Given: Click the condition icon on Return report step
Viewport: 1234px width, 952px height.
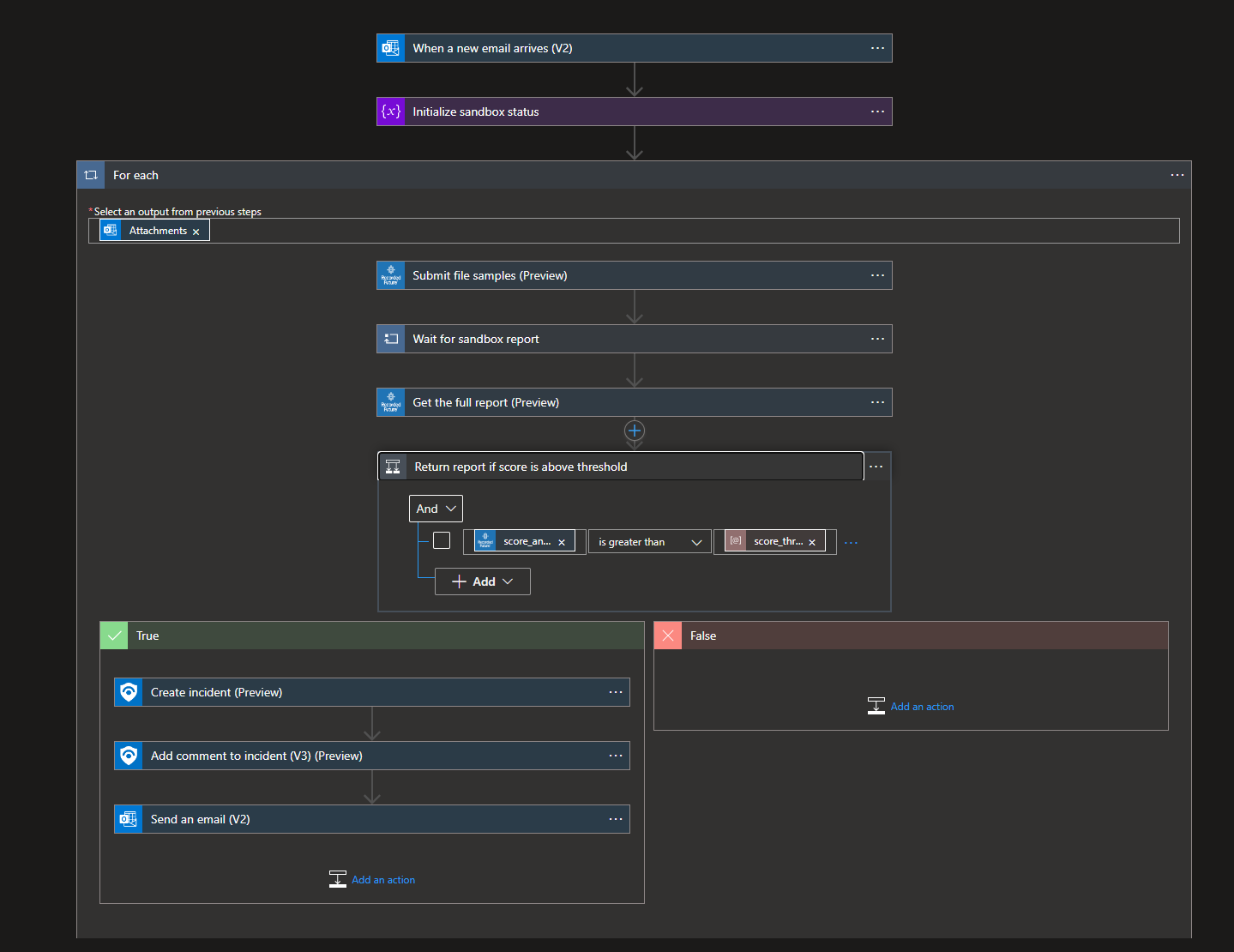Looking at the screenshot, I should (x=393, y=467).
